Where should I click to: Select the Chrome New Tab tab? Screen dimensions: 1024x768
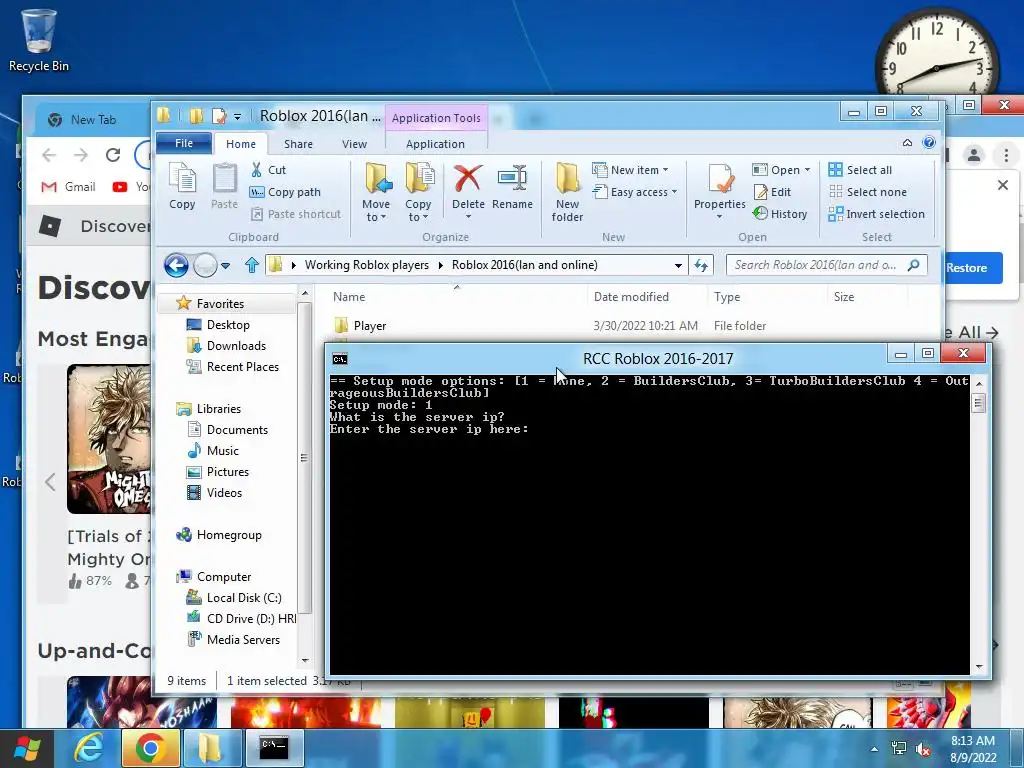93,120
